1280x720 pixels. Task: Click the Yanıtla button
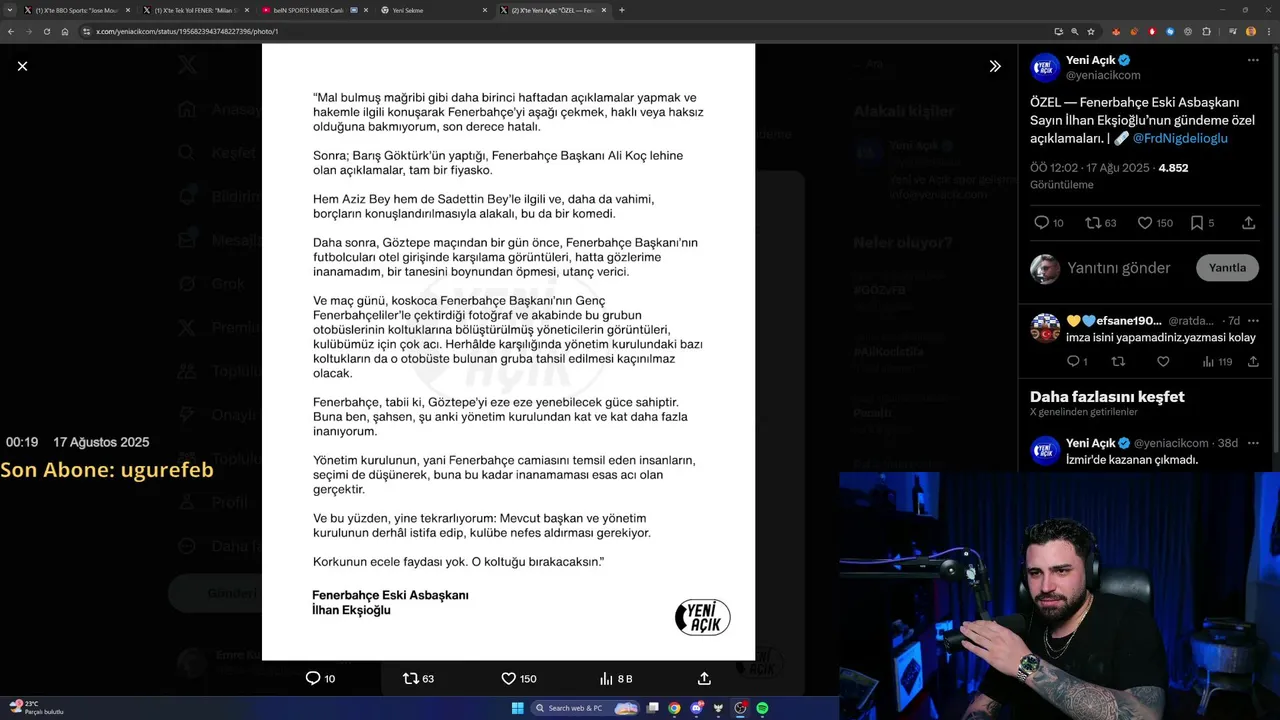pyautogui.click(x=1227, y=268)
